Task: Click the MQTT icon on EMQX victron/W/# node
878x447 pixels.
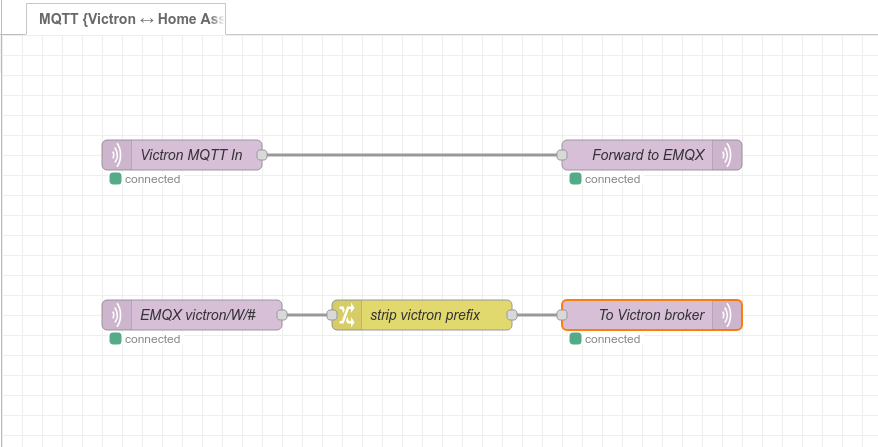Action: point(116,315)
